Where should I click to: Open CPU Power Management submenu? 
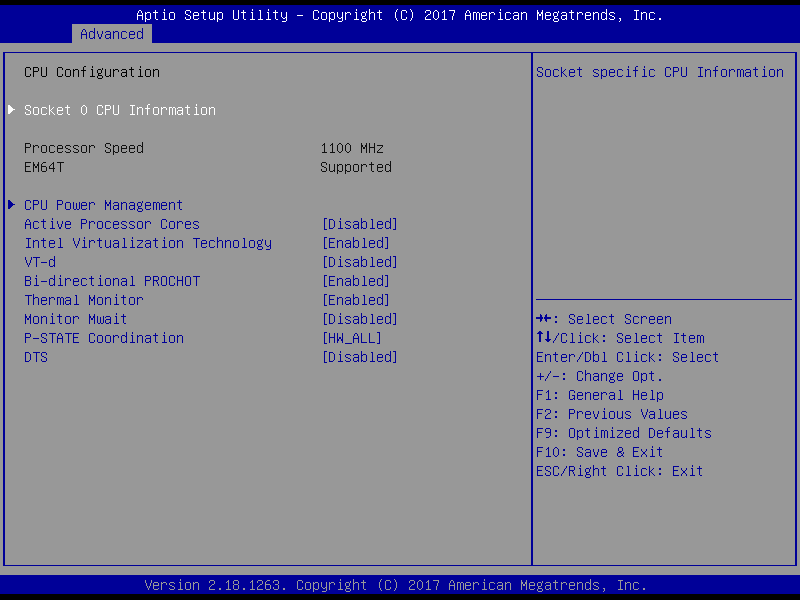click(104, 205)
